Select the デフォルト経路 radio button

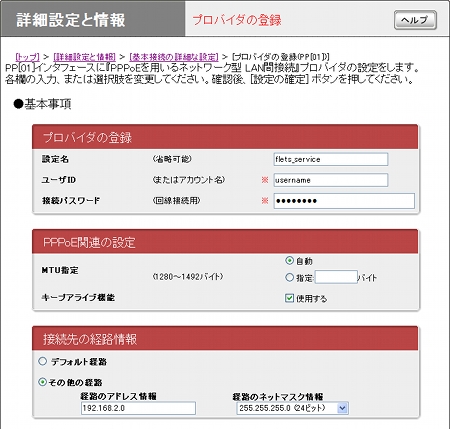pos(43,361)
